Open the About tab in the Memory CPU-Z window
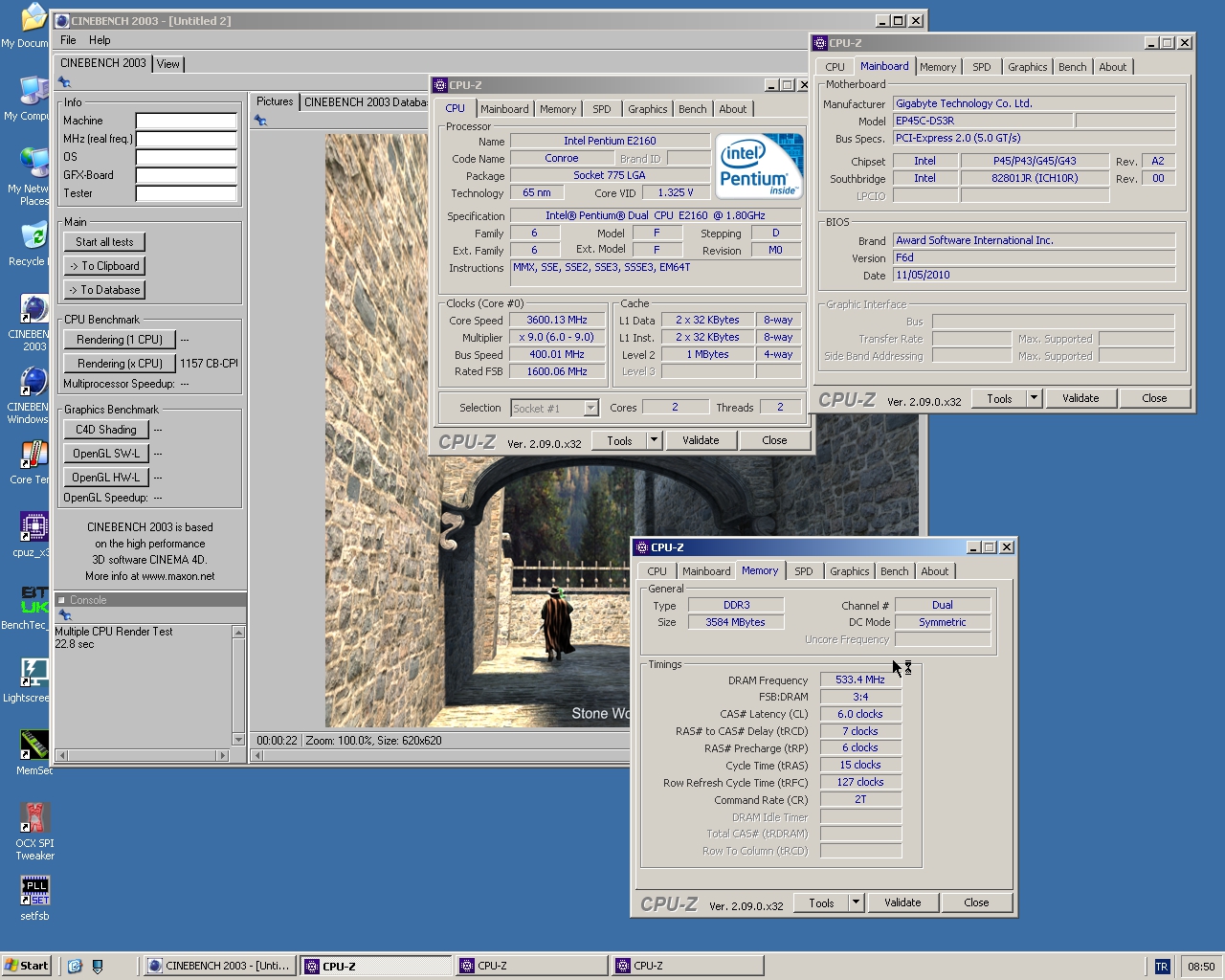 pyautogui.click(x=935, y=571)
